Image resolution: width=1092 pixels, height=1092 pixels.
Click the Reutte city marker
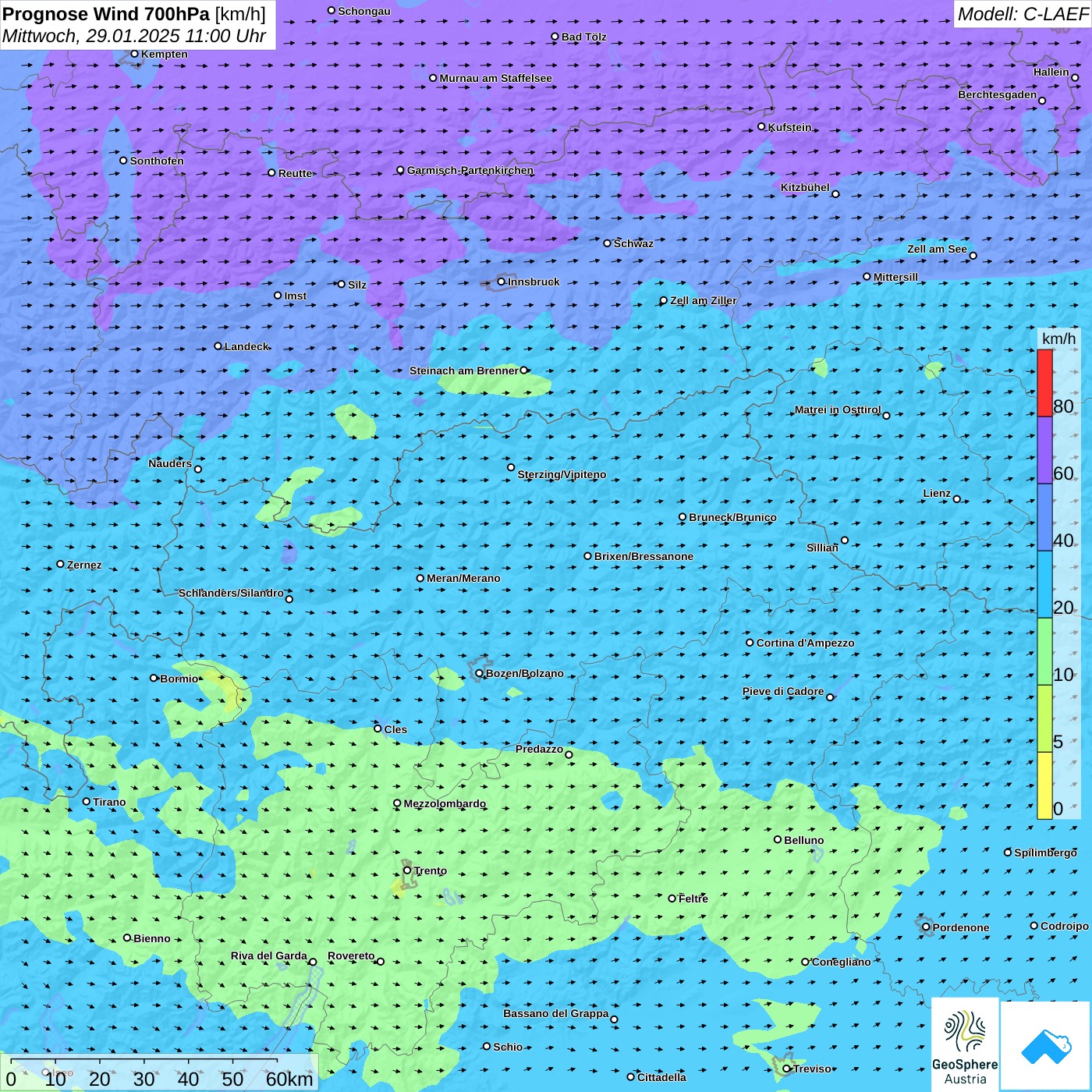coord(272,172)
